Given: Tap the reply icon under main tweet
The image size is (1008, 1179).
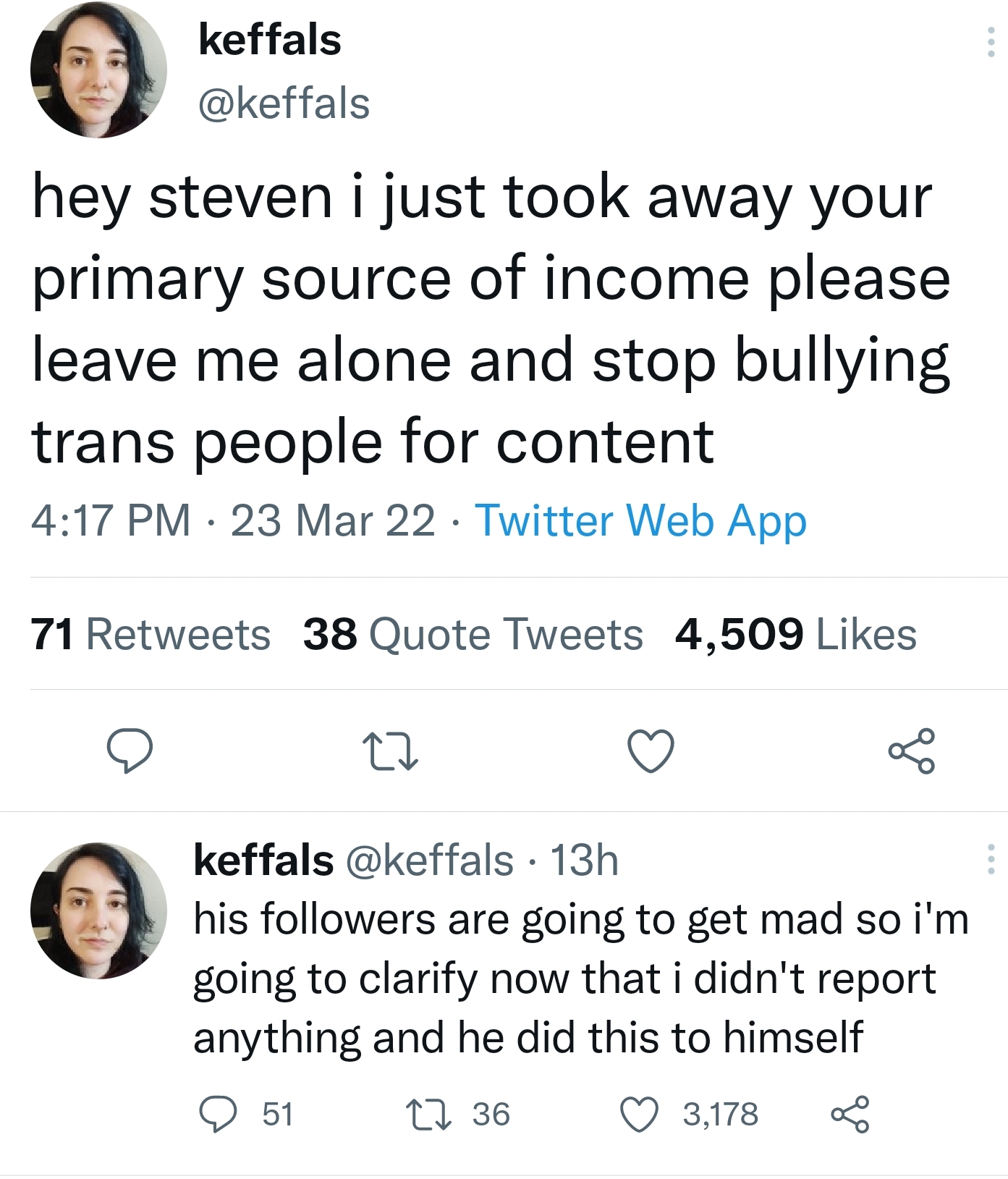Looking at the screenshot, I should 130,751.
